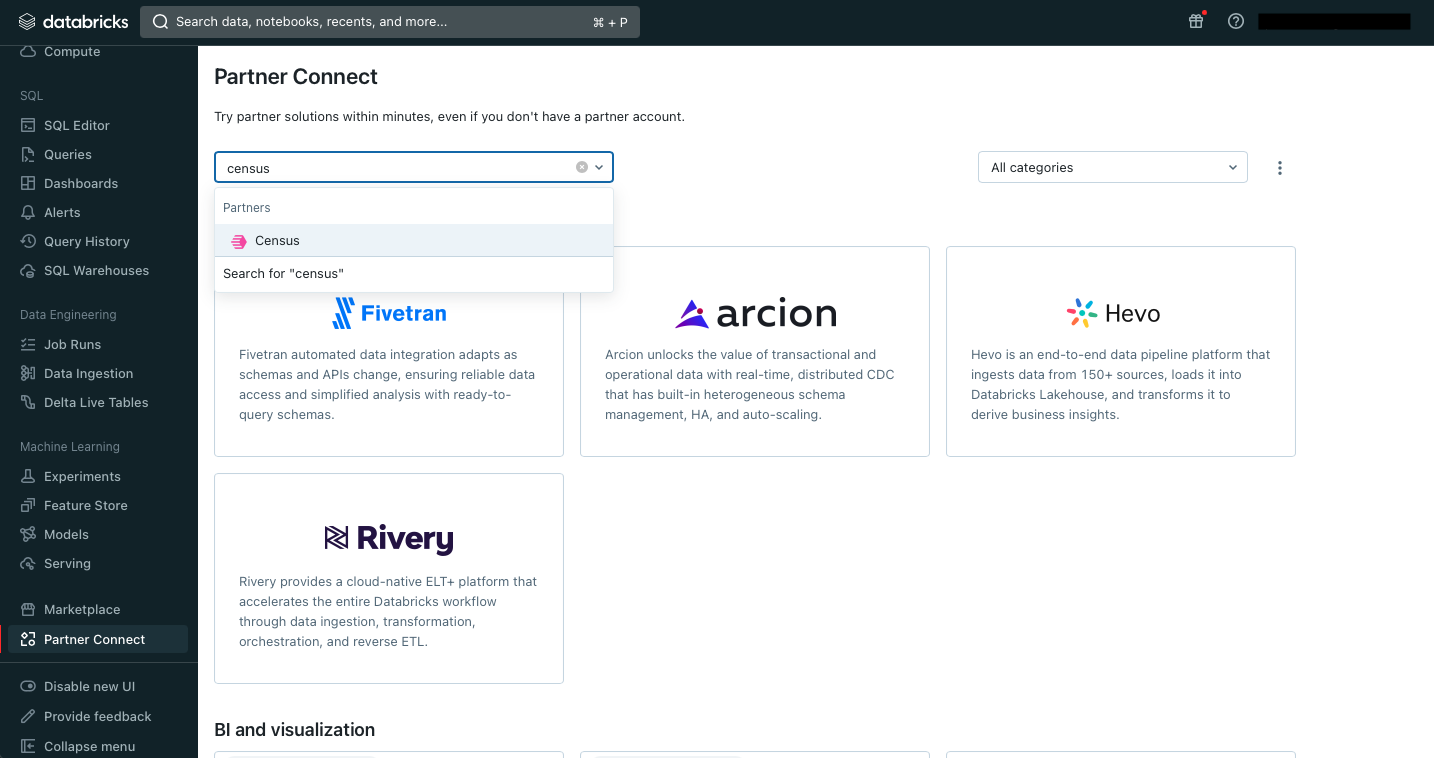Click the global search data notebooks bar

point(389,21)
